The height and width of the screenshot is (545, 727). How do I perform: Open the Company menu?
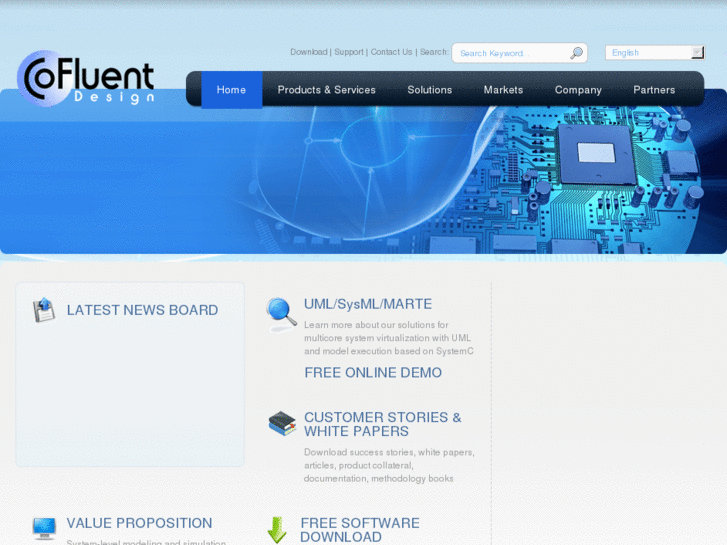[578, 90]
